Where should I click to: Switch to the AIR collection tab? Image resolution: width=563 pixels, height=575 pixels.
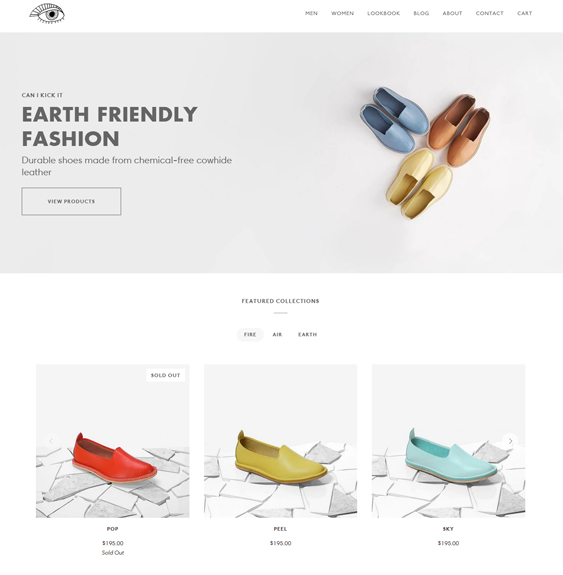277,334
